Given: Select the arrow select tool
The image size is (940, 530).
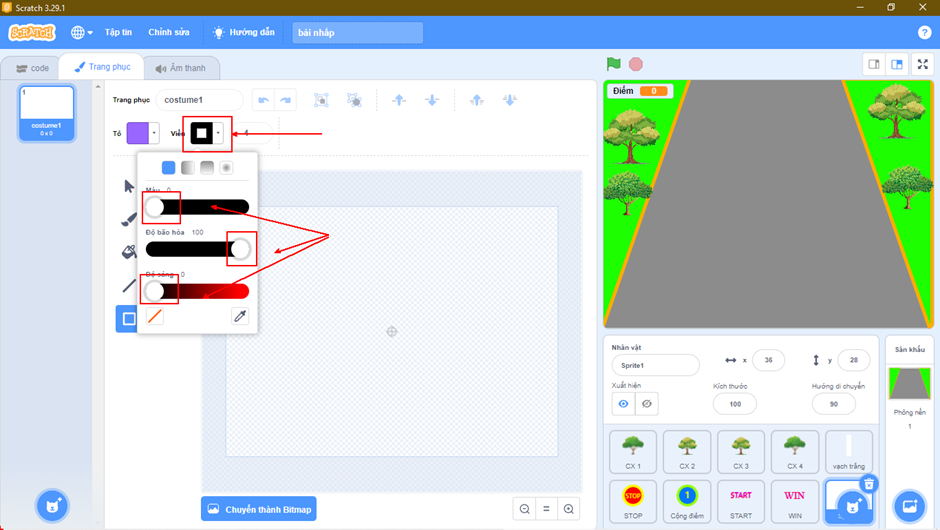Looking at the screenshot, I should (129, 186).
